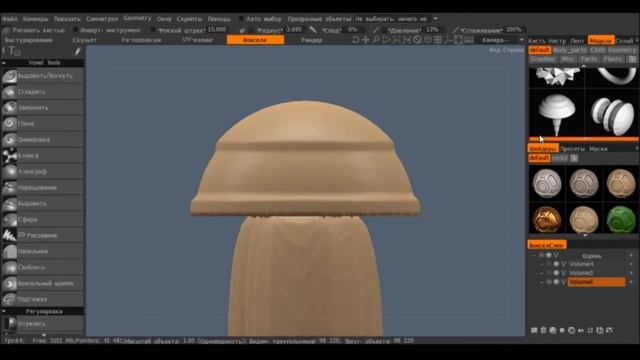Open the right panel tabs options arrow

coord(637,40)
